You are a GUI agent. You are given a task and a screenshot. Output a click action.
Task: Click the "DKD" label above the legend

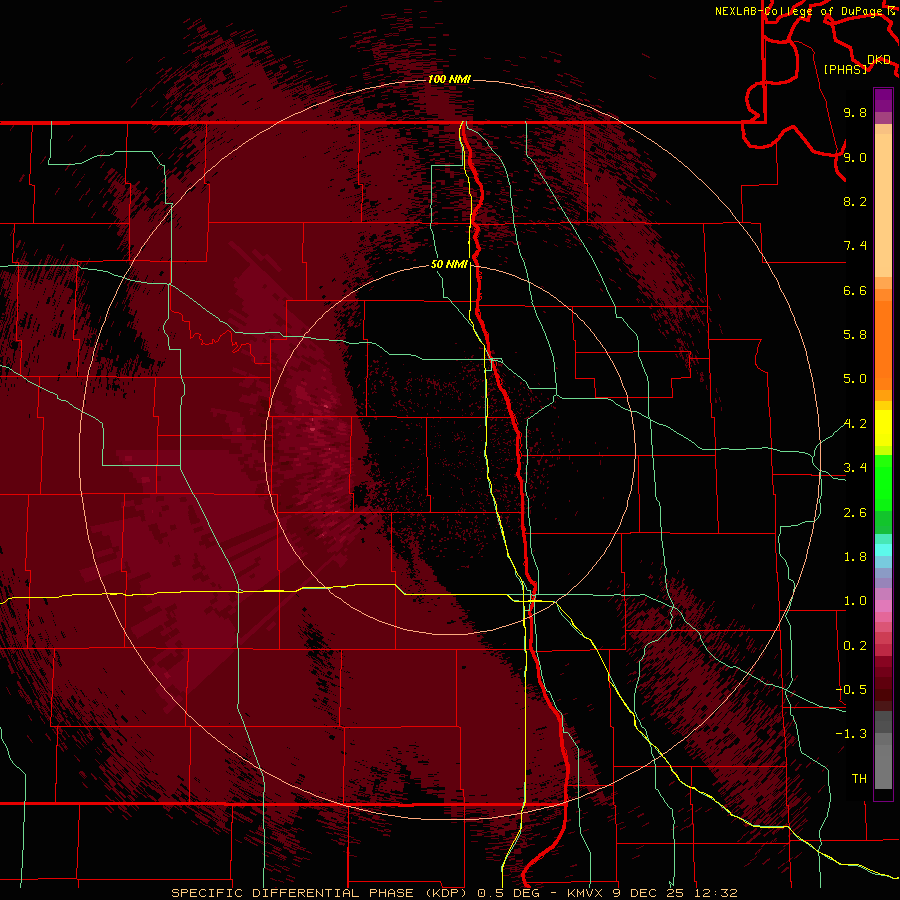pyautogui.click(x=879, y=60)
